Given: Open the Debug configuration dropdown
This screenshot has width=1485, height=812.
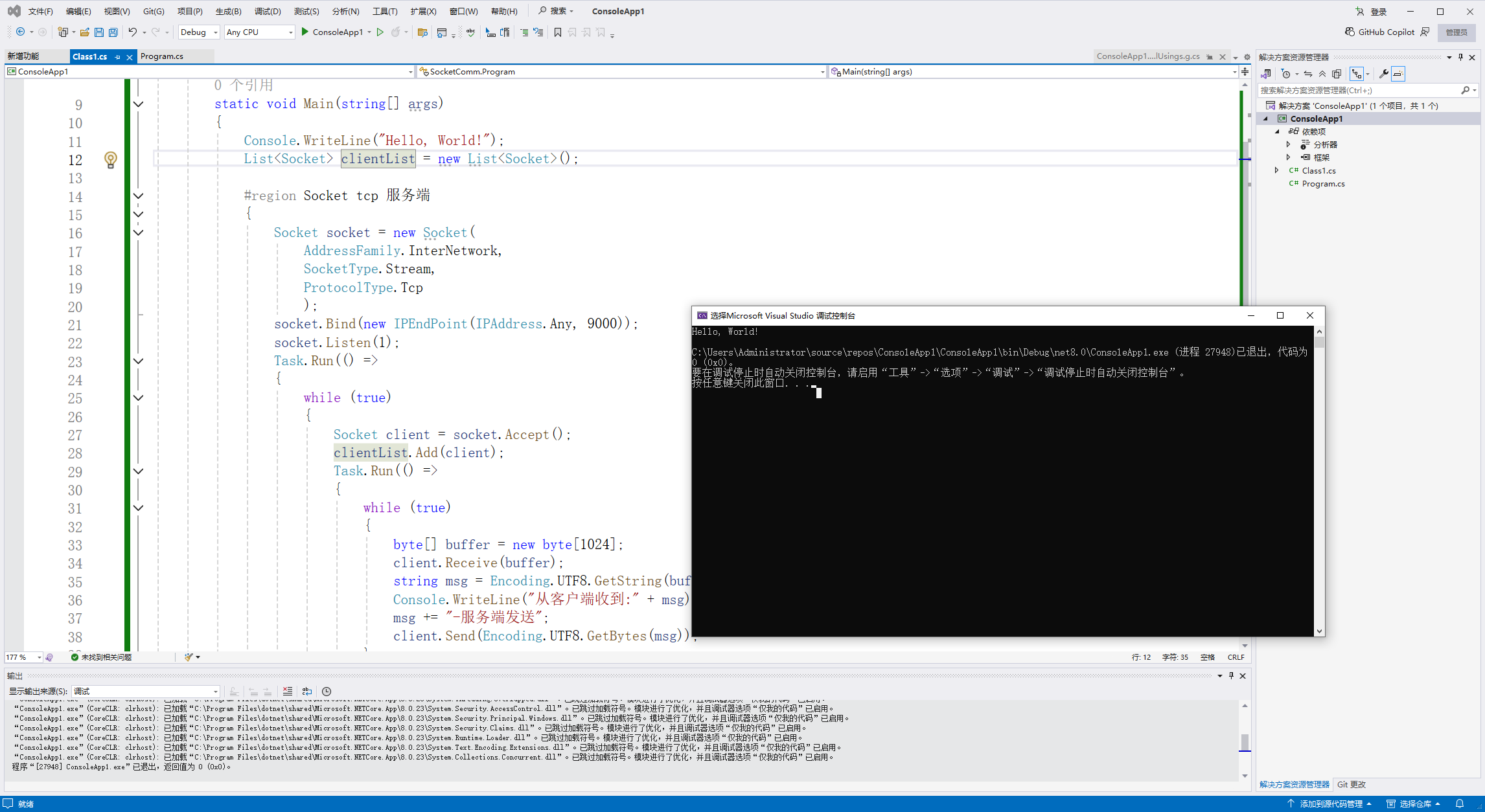Looking at the screenshot, I should [199, 32].
